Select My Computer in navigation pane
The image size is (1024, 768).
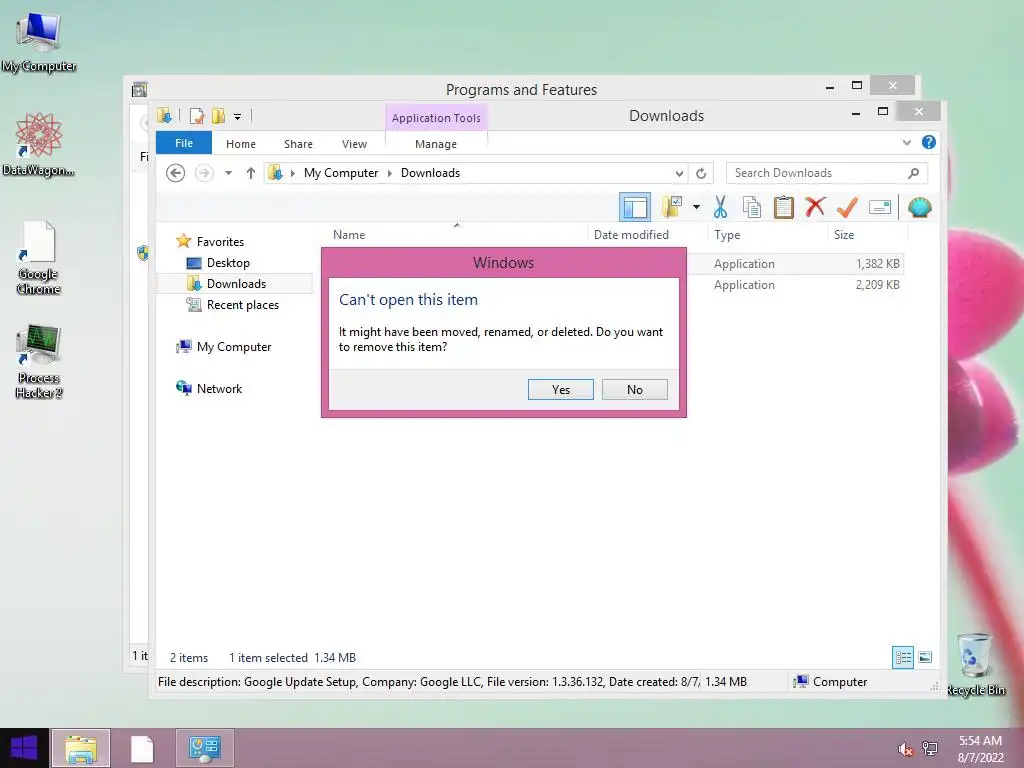coord(234,347)
